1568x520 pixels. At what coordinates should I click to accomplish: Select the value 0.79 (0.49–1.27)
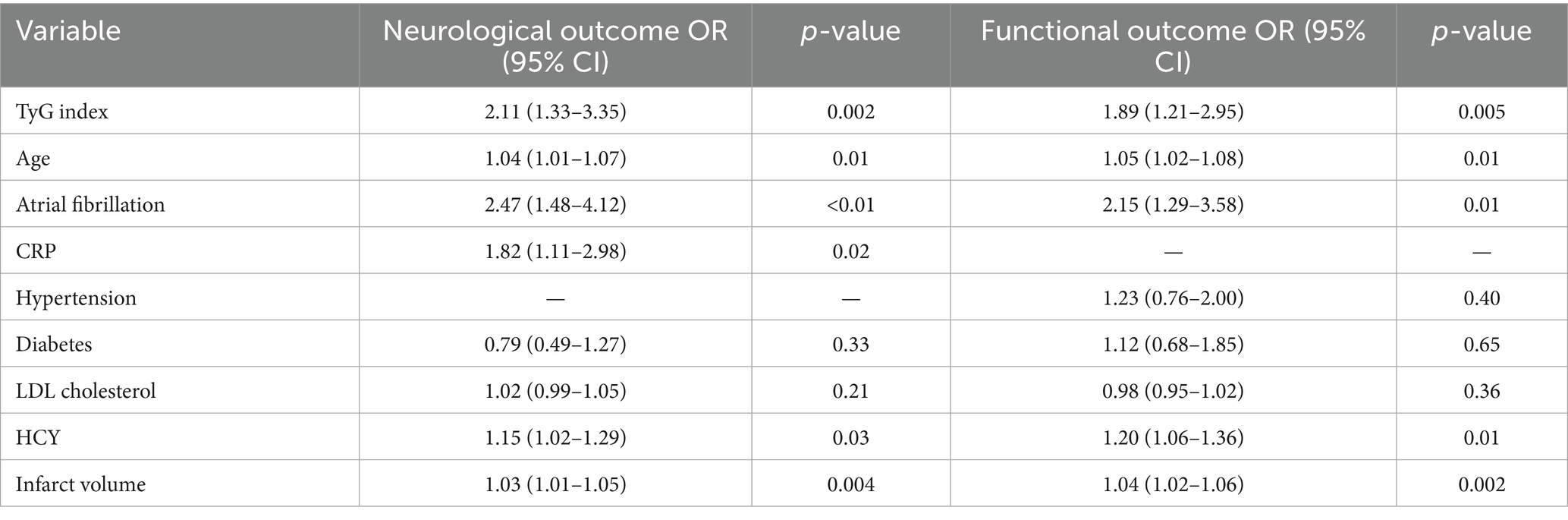coord(555,345)
